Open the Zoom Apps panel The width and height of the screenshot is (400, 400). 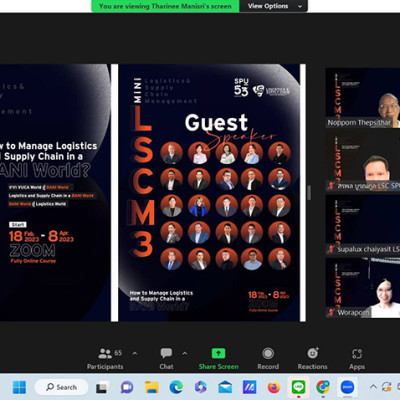tap(357, 359)
